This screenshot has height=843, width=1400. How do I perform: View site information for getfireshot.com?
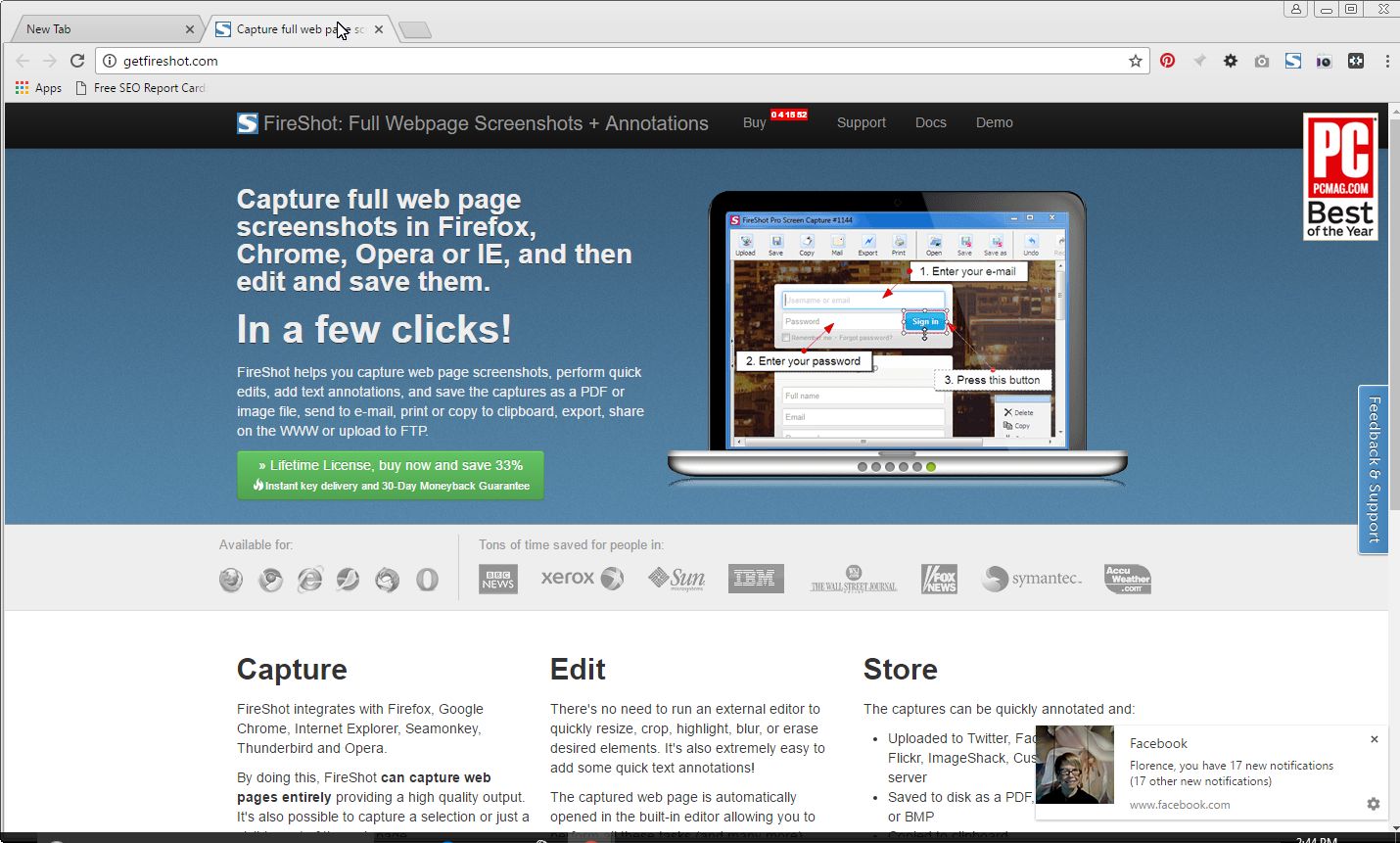(x=110, y=61)
